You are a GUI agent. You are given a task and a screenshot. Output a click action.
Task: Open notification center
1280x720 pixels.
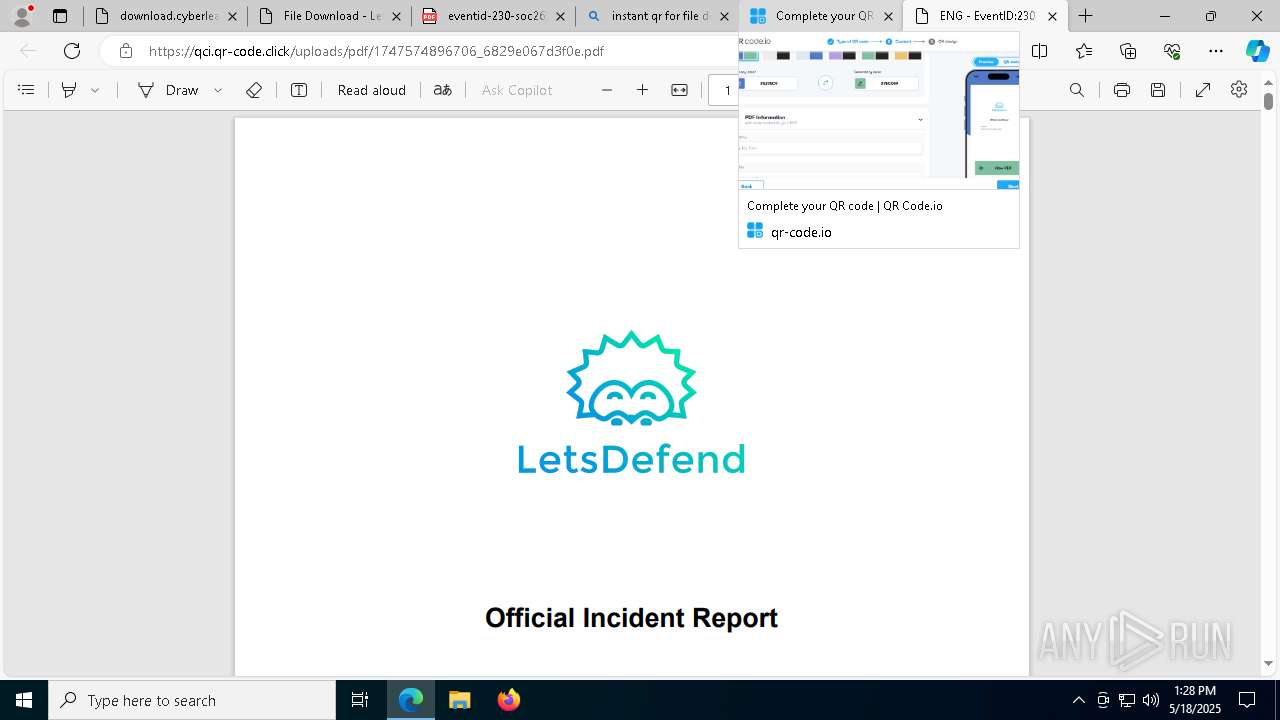(1248, 700)
